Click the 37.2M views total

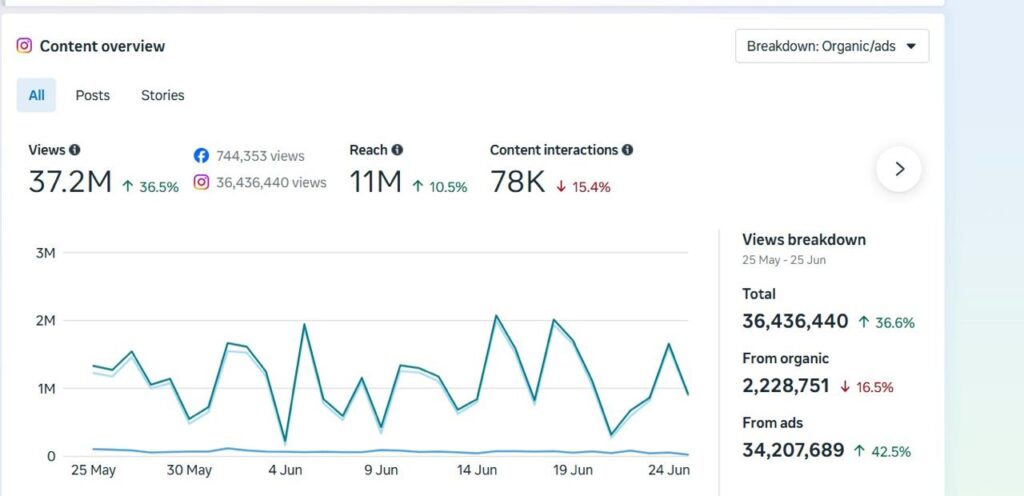tap(71, 182)
